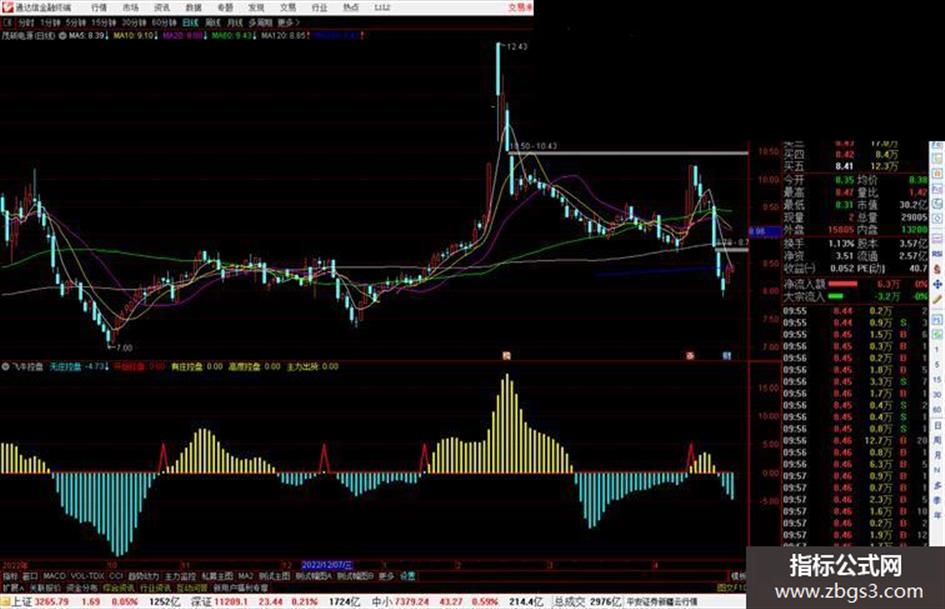Switch chart to 分时 period
945x609 pixels.
[x=25, y=22]
